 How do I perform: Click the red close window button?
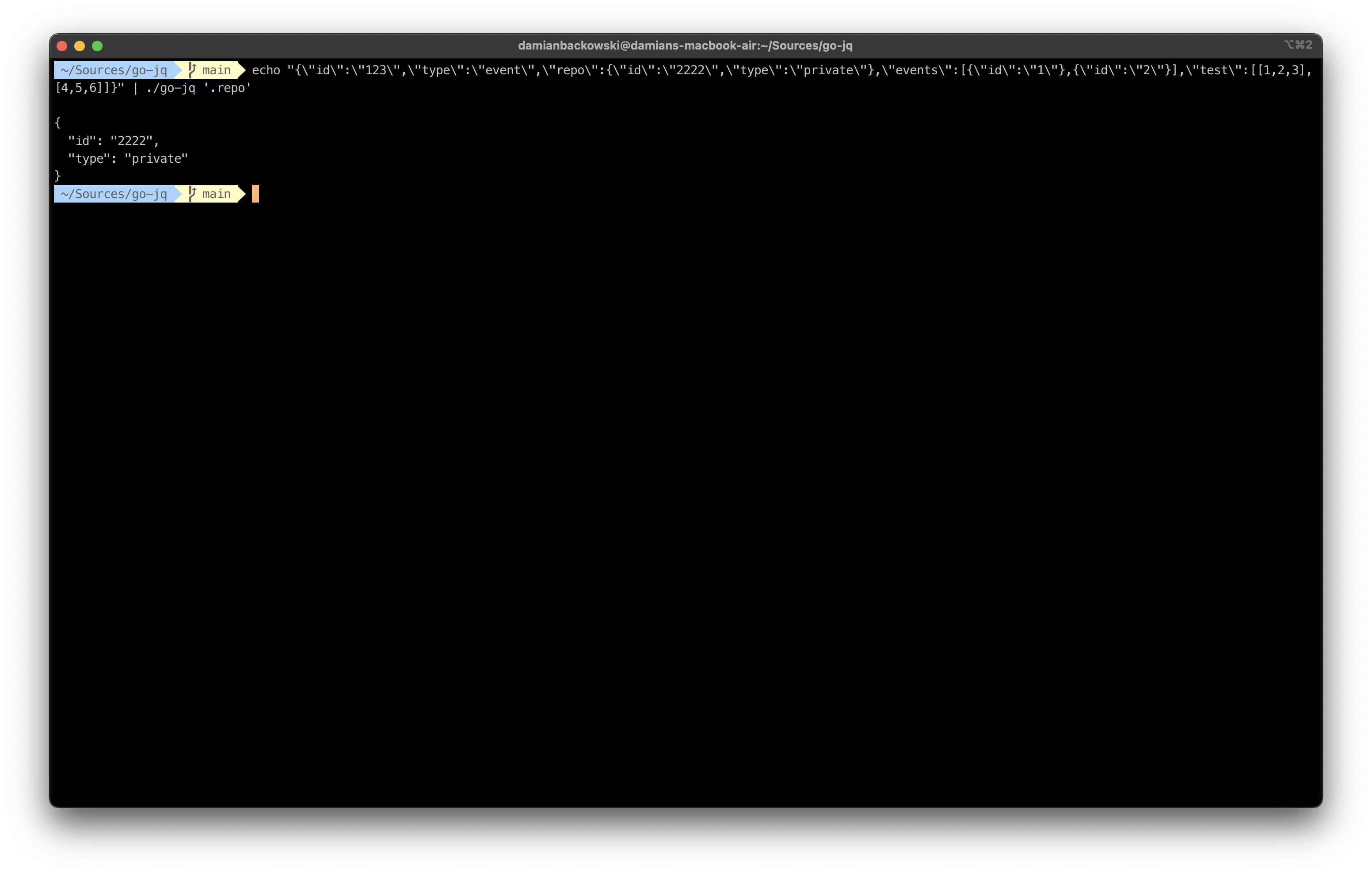coord(62,46)
